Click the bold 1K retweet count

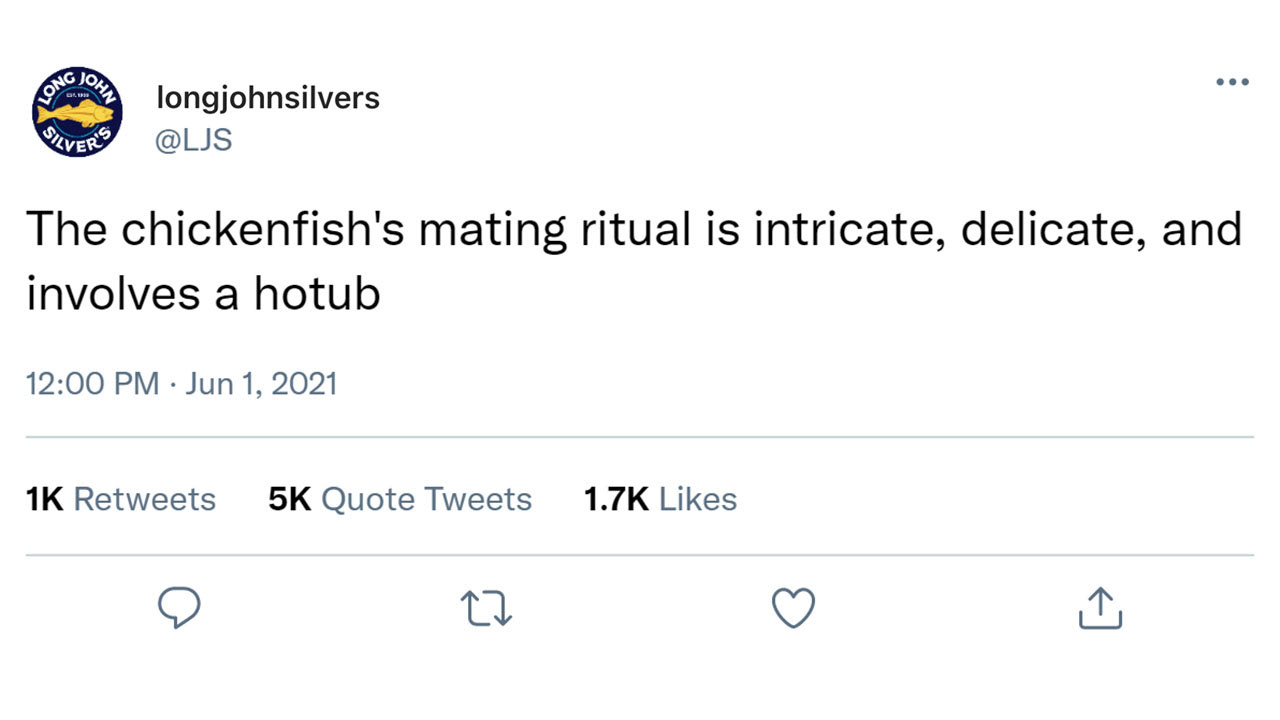[x=45, y=499]
